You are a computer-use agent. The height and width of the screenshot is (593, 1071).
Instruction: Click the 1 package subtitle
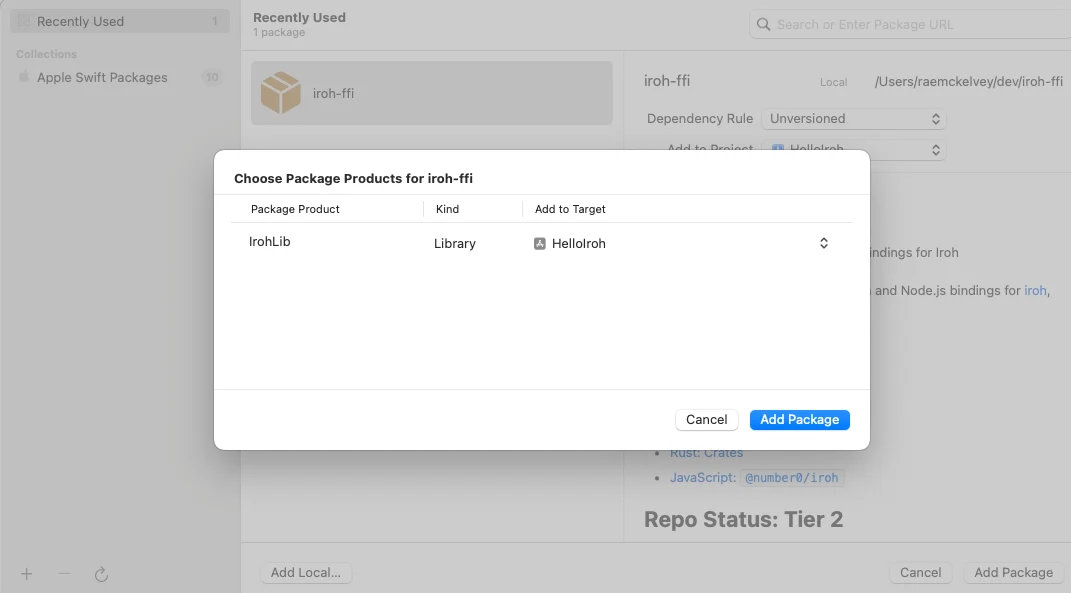point(279,33)
